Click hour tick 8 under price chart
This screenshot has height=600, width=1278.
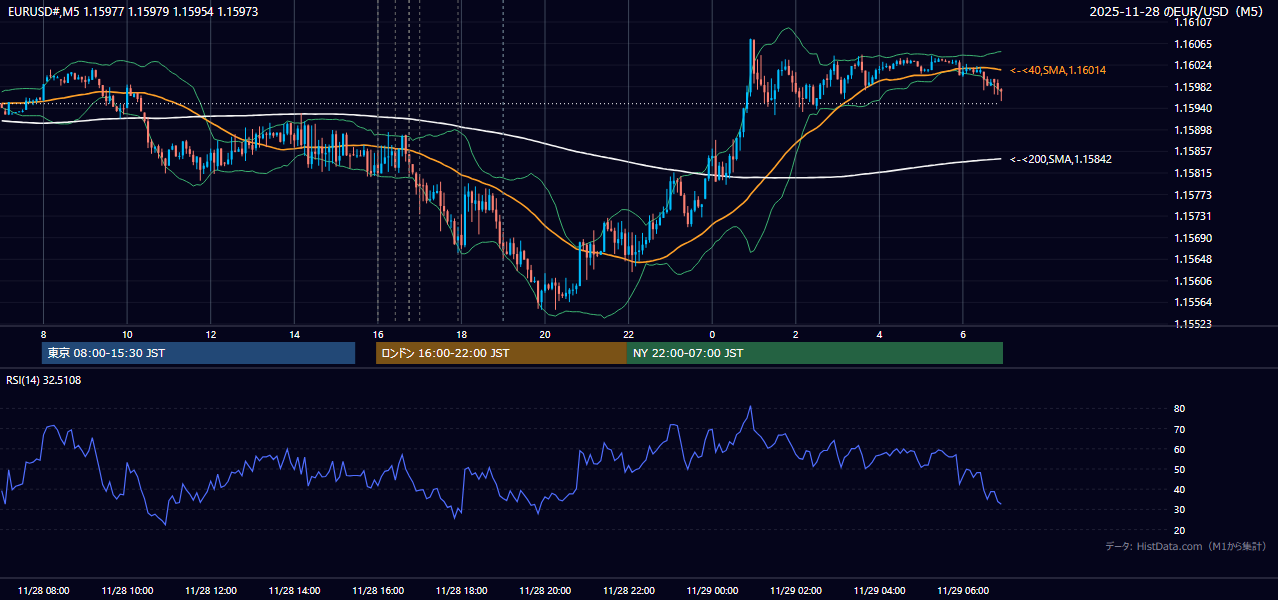(43, 334)
